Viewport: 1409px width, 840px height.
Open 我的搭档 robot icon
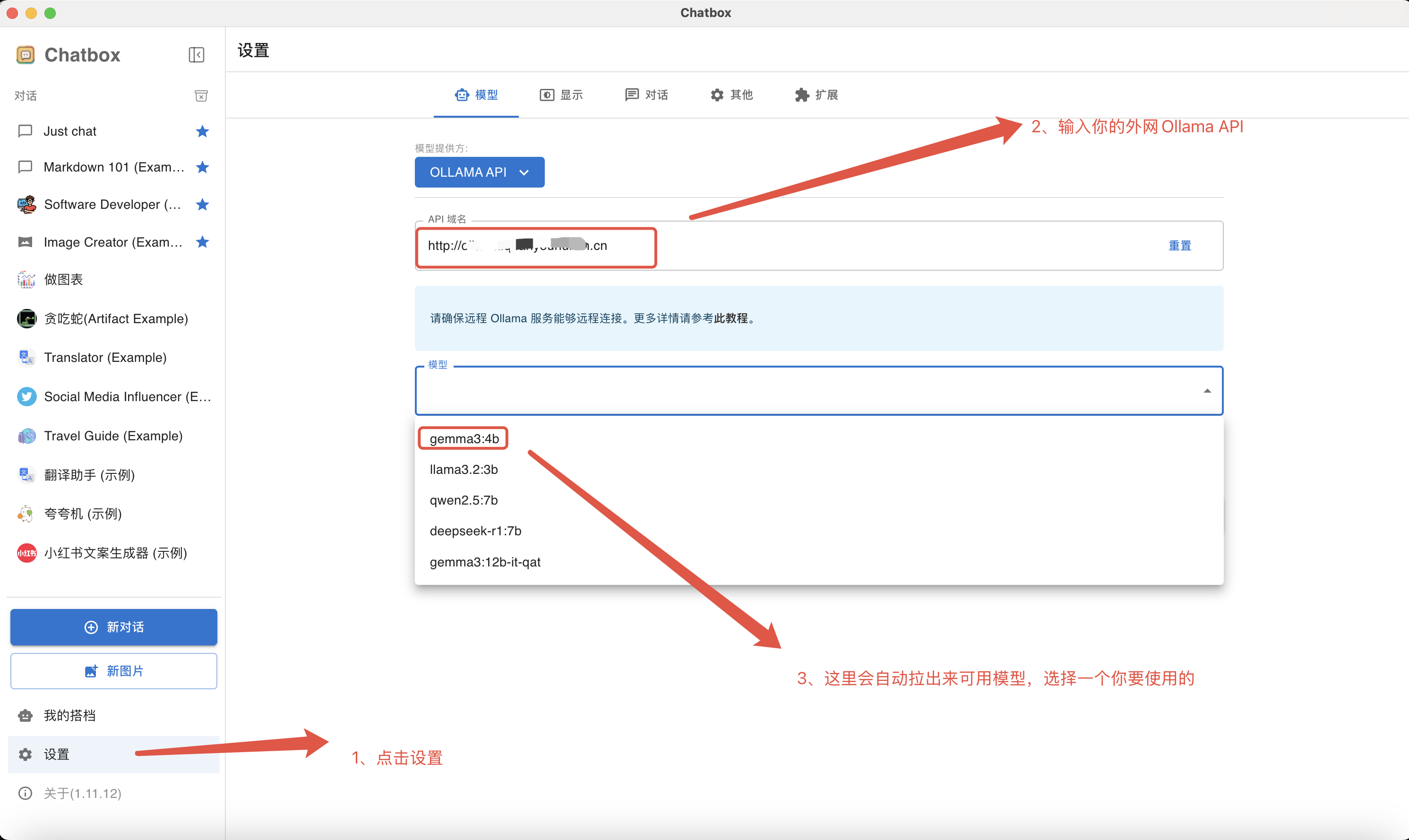coord(25,715)
